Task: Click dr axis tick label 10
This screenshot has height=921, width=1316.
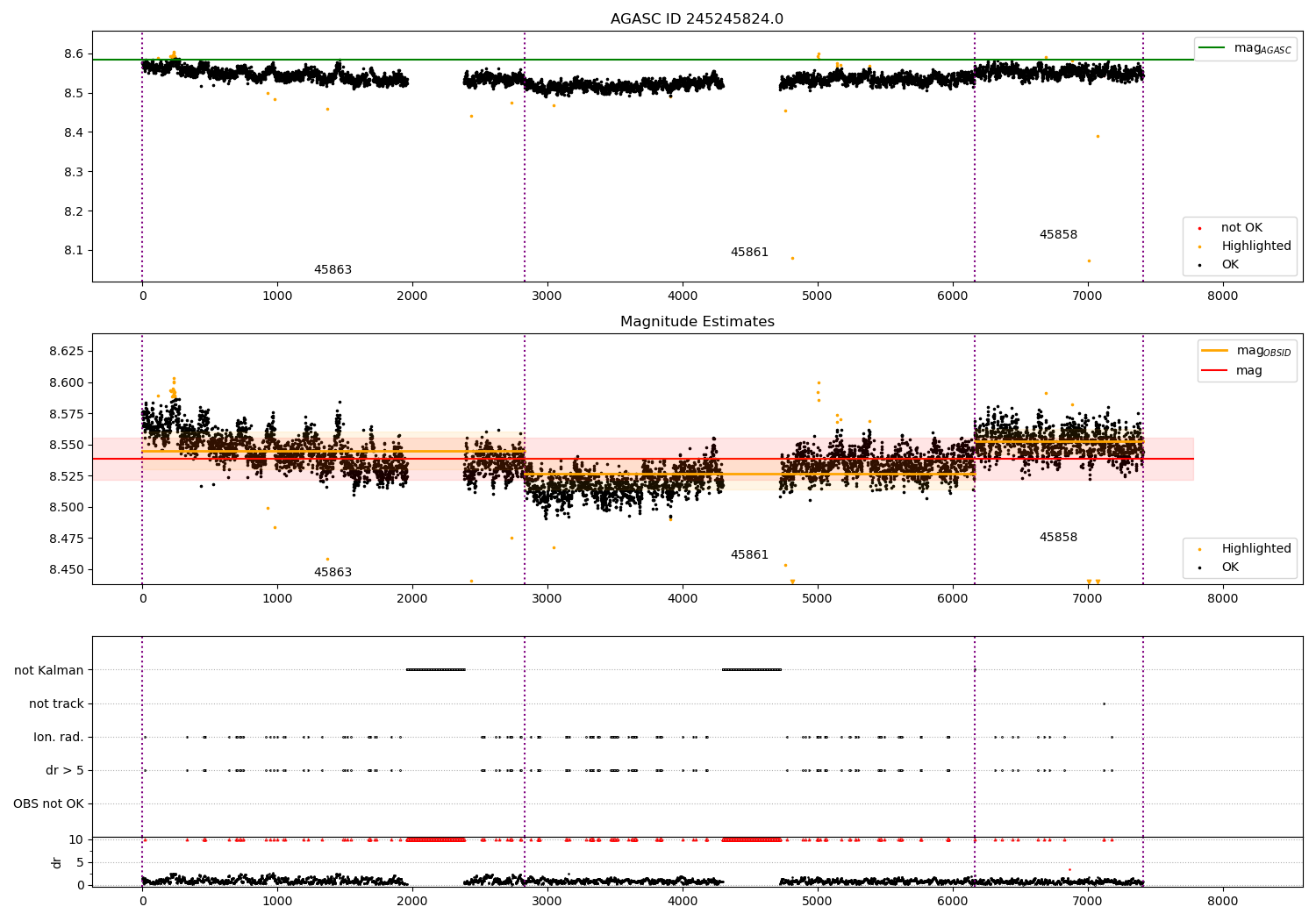Action: pos(76,840)
